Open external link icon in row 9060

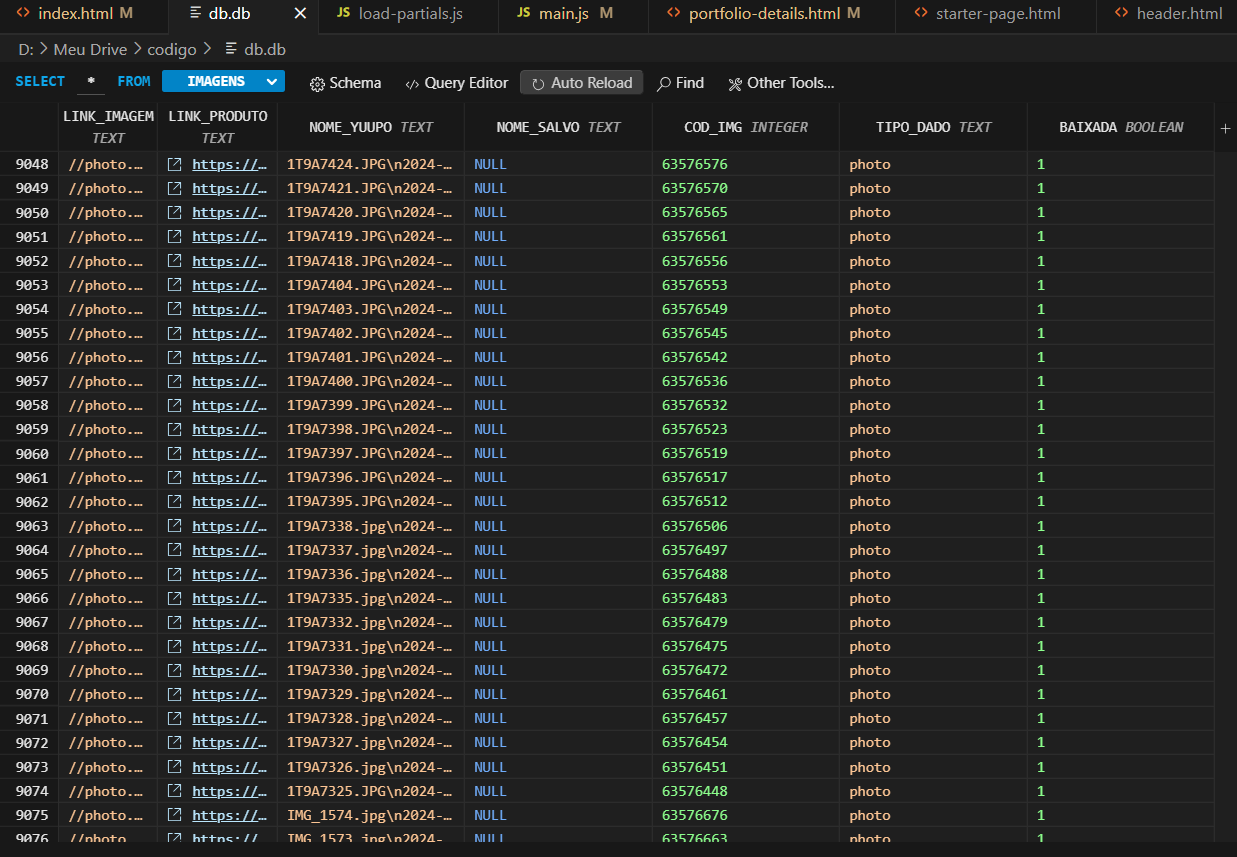175,453
